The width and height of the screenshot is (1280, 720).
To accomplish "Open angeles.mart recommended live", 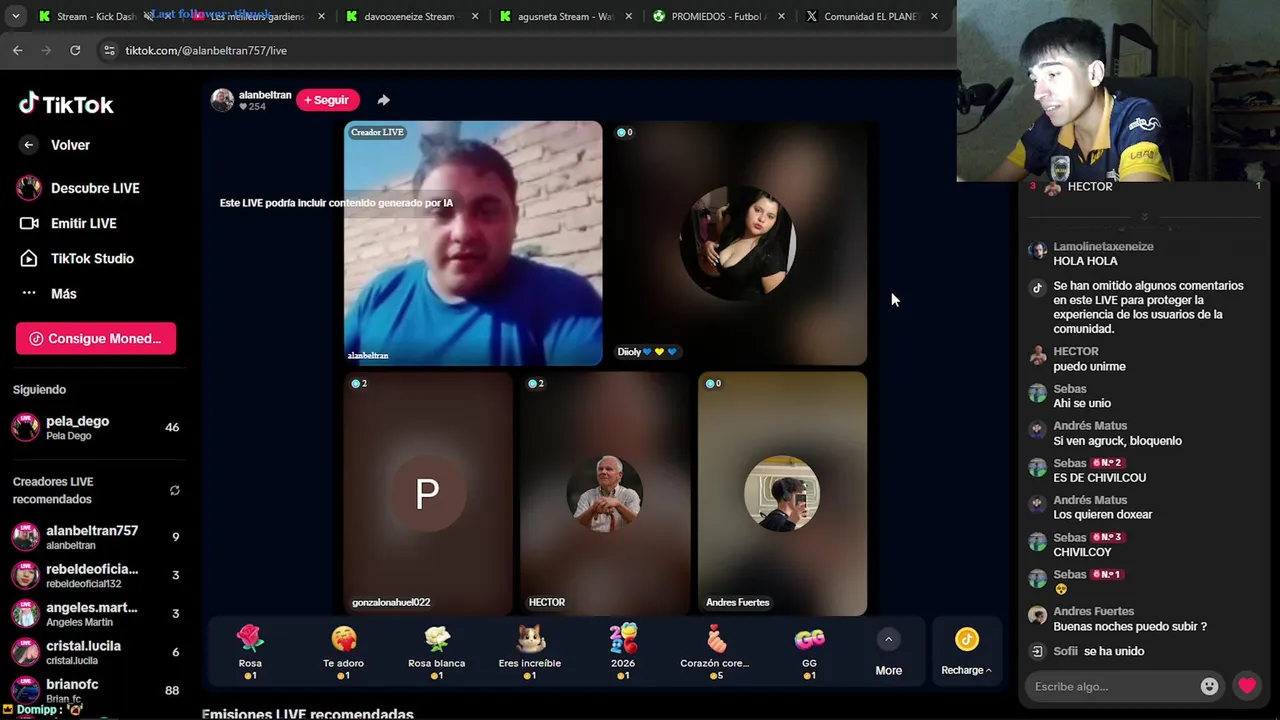I will click(x=96, y=613).
